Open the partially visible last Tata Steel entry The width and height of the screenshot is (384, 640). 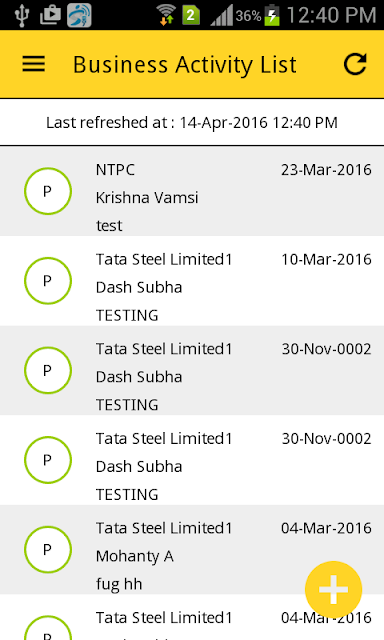coord(192,617)
